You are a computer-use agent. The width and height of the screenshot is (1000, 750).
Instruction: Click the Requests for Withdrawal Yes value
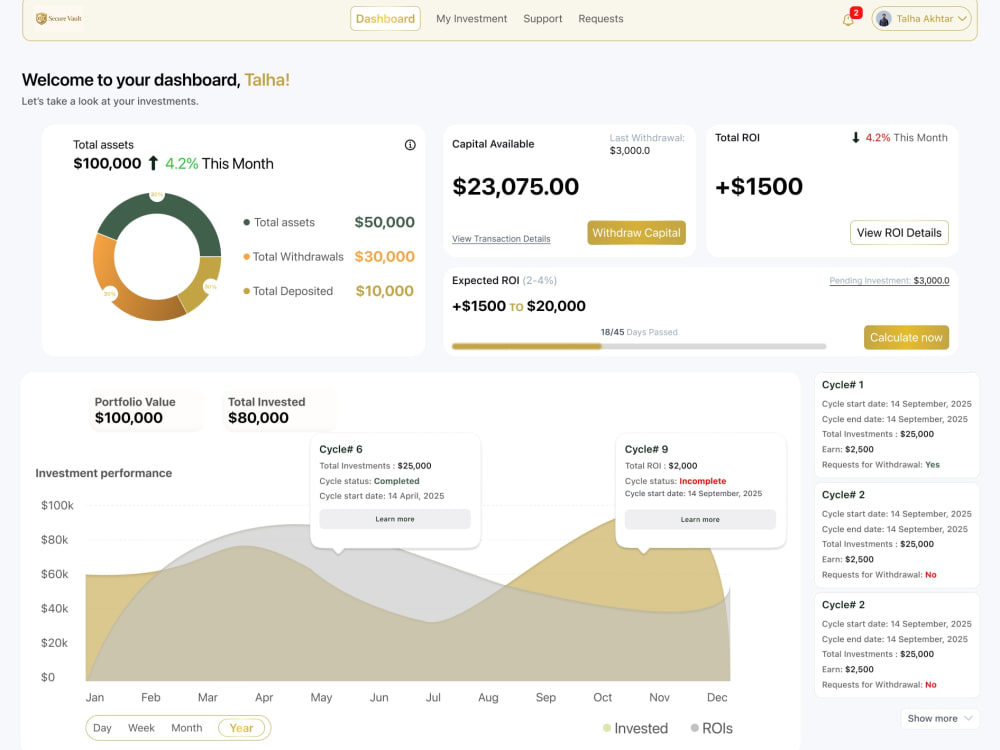coord(932,465)
